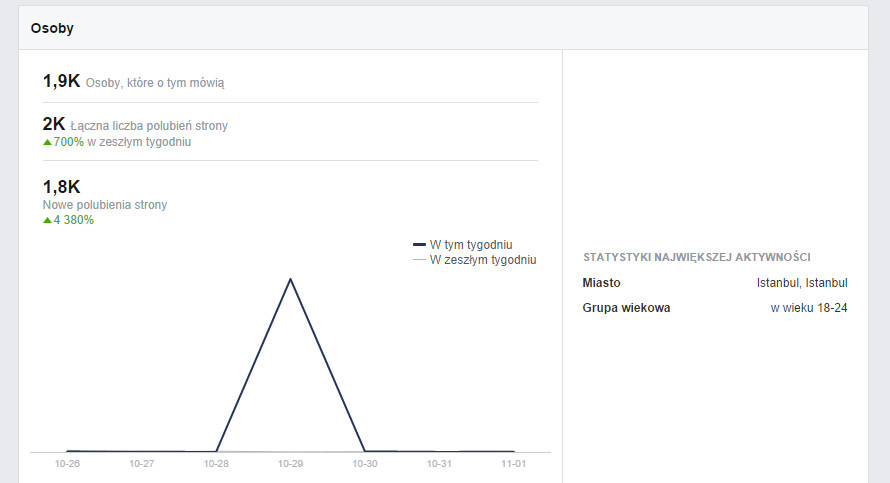Screen dimensions: 890x483
Task: Select the 'W zeszłym tygodniu' legend label
Action: 483,260
